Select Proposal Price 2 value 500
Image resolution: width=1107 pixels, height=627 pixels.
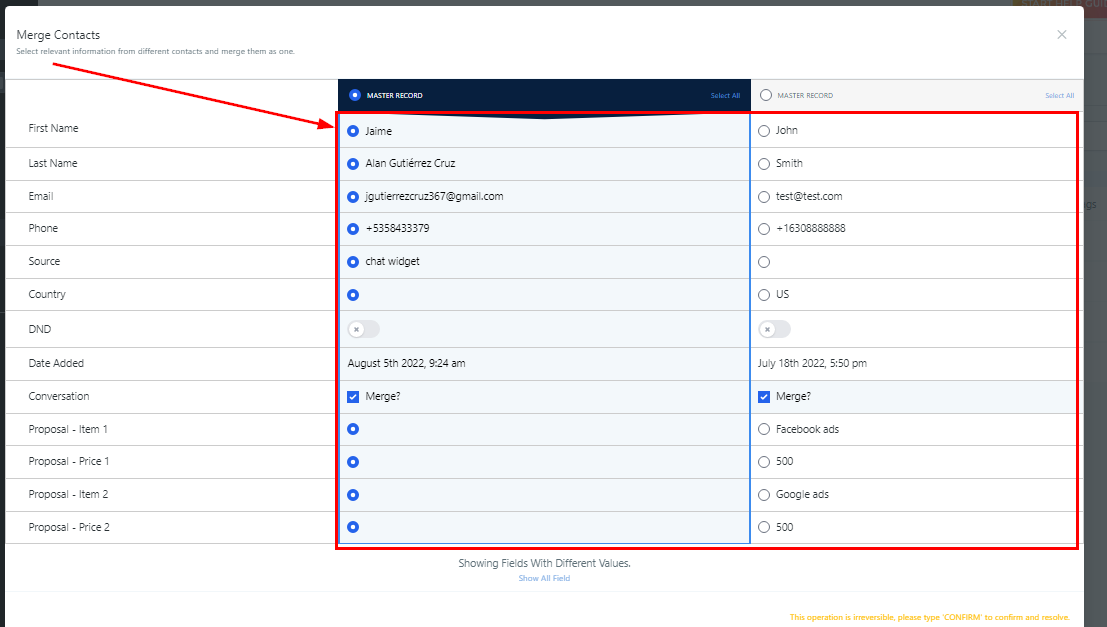coord(764,527)
